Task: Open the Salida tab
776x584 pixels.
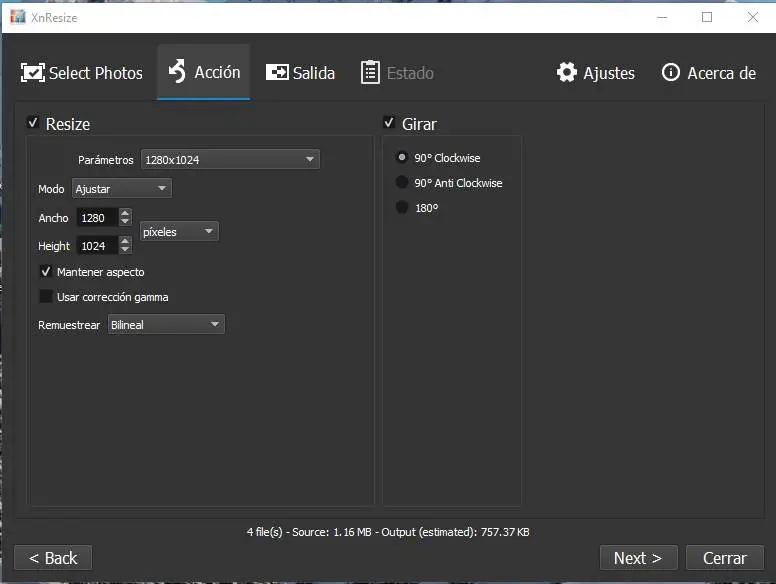Action: pos(300,73)
